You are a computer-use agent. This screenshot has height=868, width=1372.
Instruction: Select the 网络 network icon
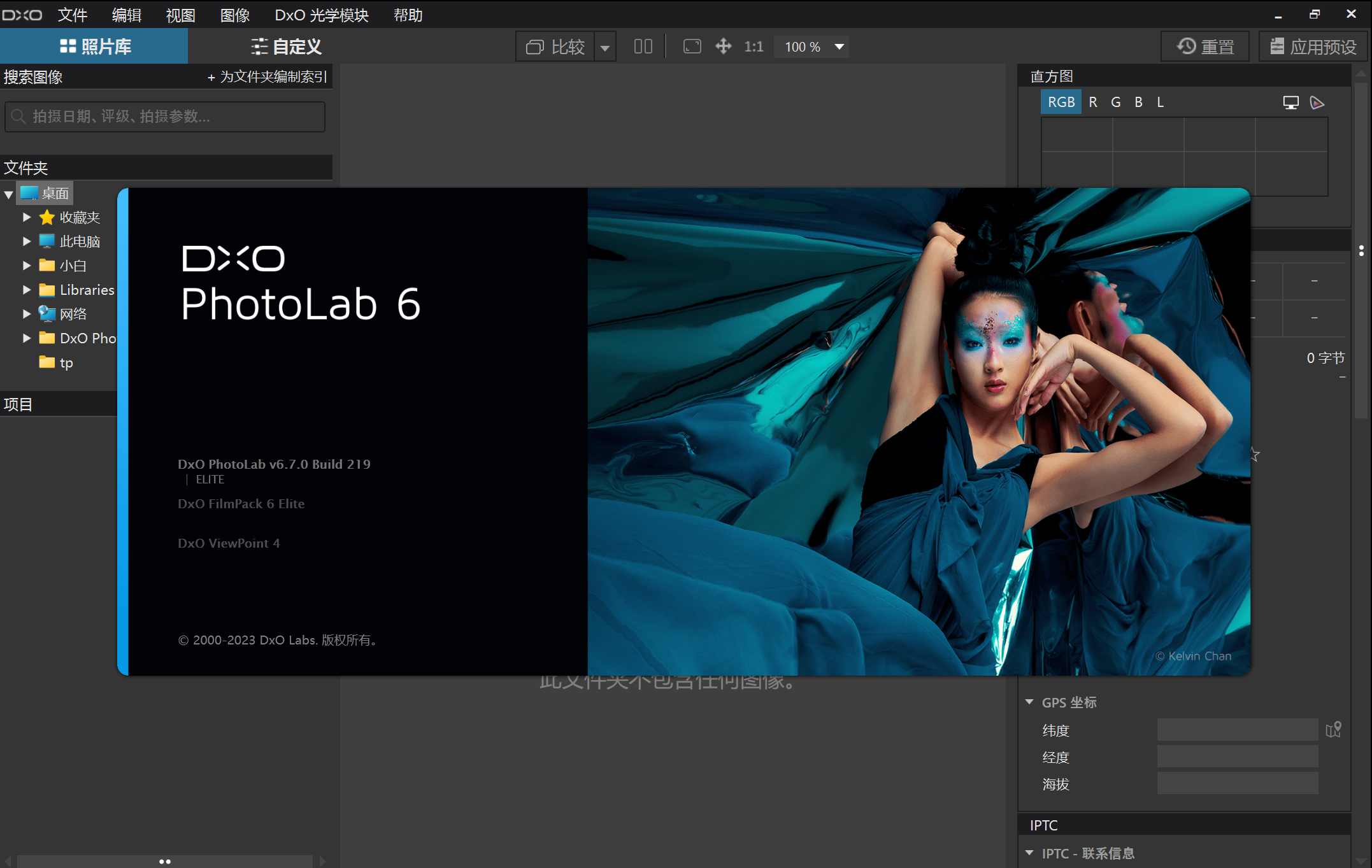click(x=46, y=313)
